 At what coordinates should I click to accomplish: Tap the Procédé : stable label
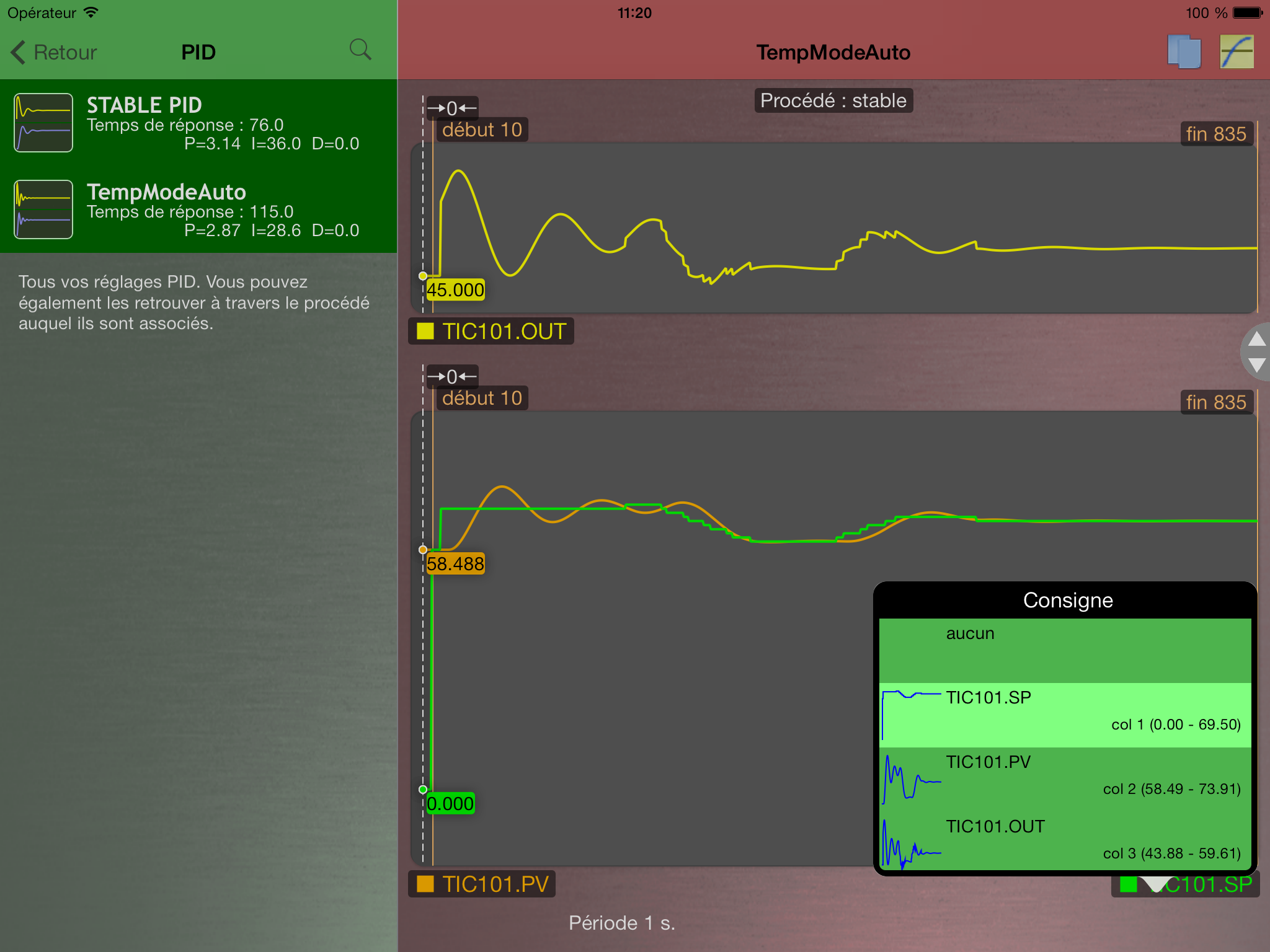[x=833, y=100]
